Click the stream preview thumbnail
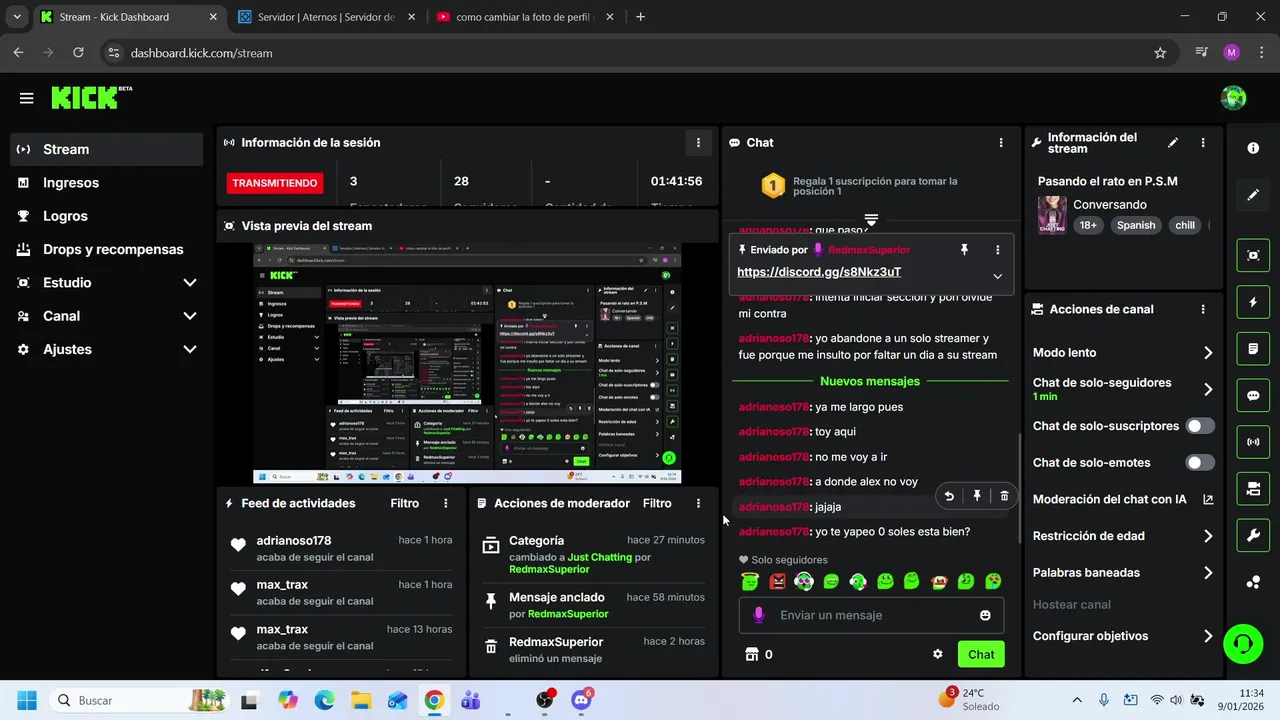Viewport: 1280px width, 720px height. point(467,364)
